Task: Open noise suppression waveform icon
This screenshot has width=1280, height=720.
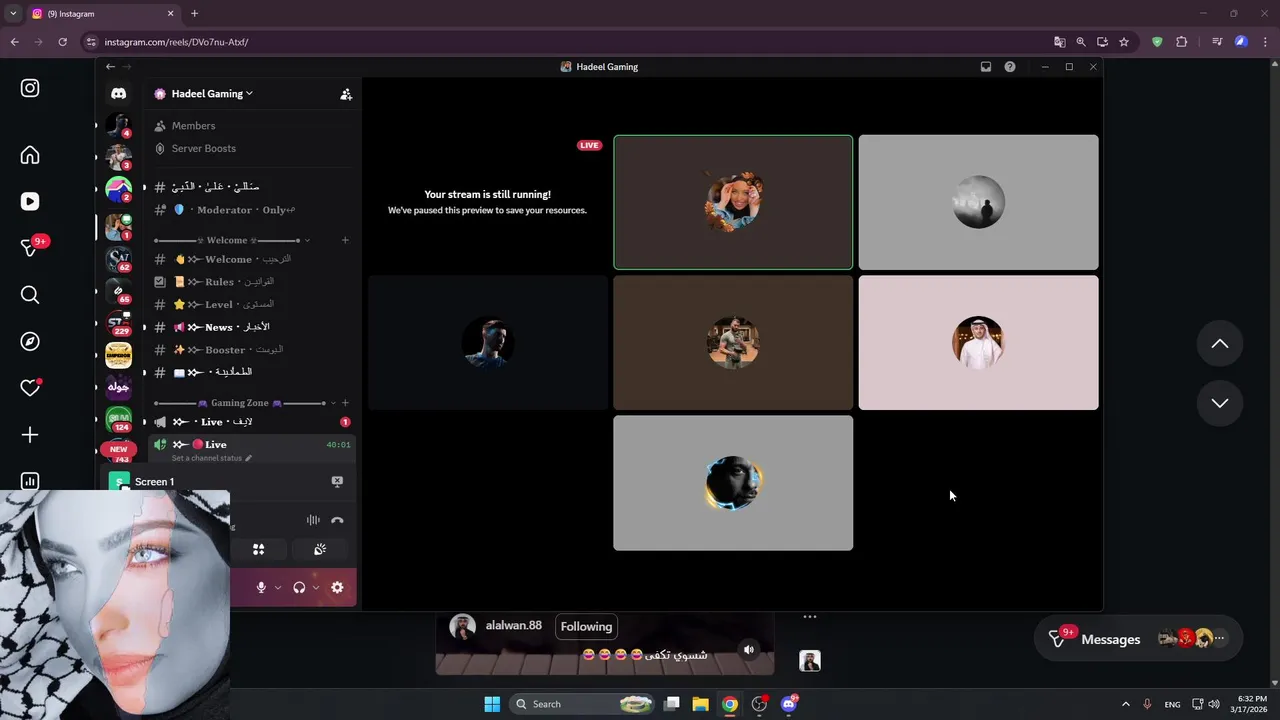Action: tap(313, 520)
